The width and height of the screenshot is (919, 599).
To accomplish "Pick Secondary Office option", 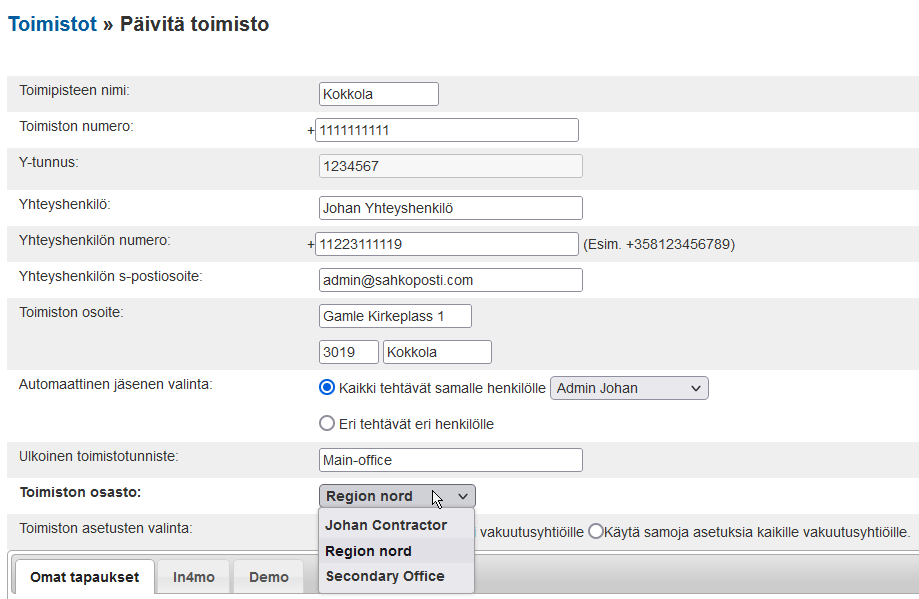I will (385, 577).
